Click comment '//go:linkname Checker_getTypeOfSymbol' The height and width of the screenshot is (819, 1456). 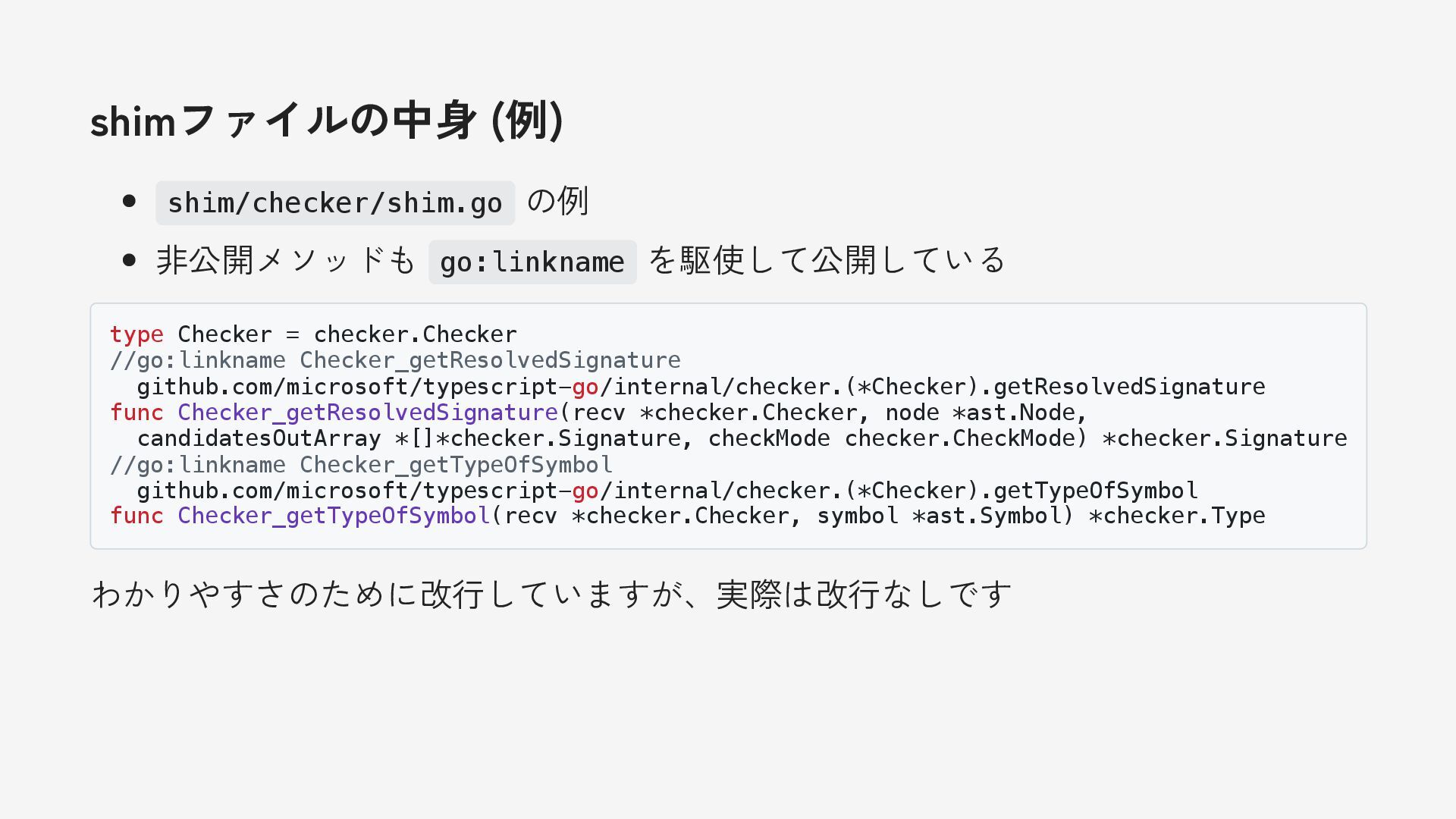click(361, 465)
